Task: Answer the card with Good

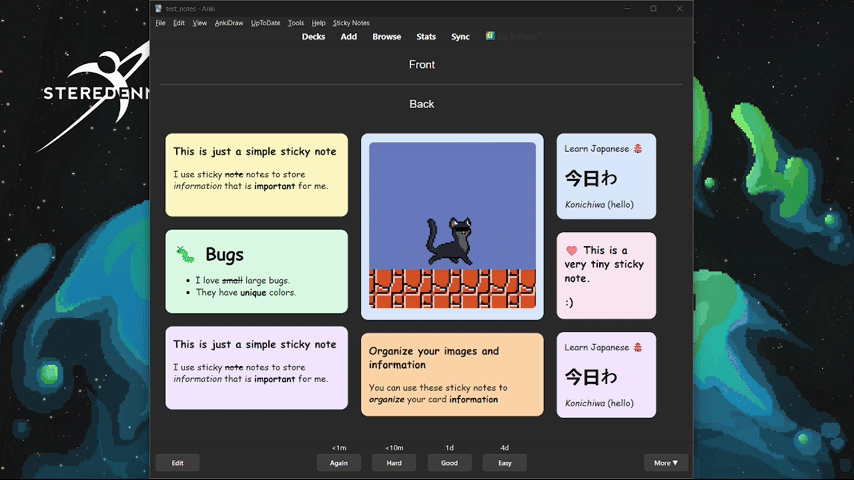Action: click(449, 463)
